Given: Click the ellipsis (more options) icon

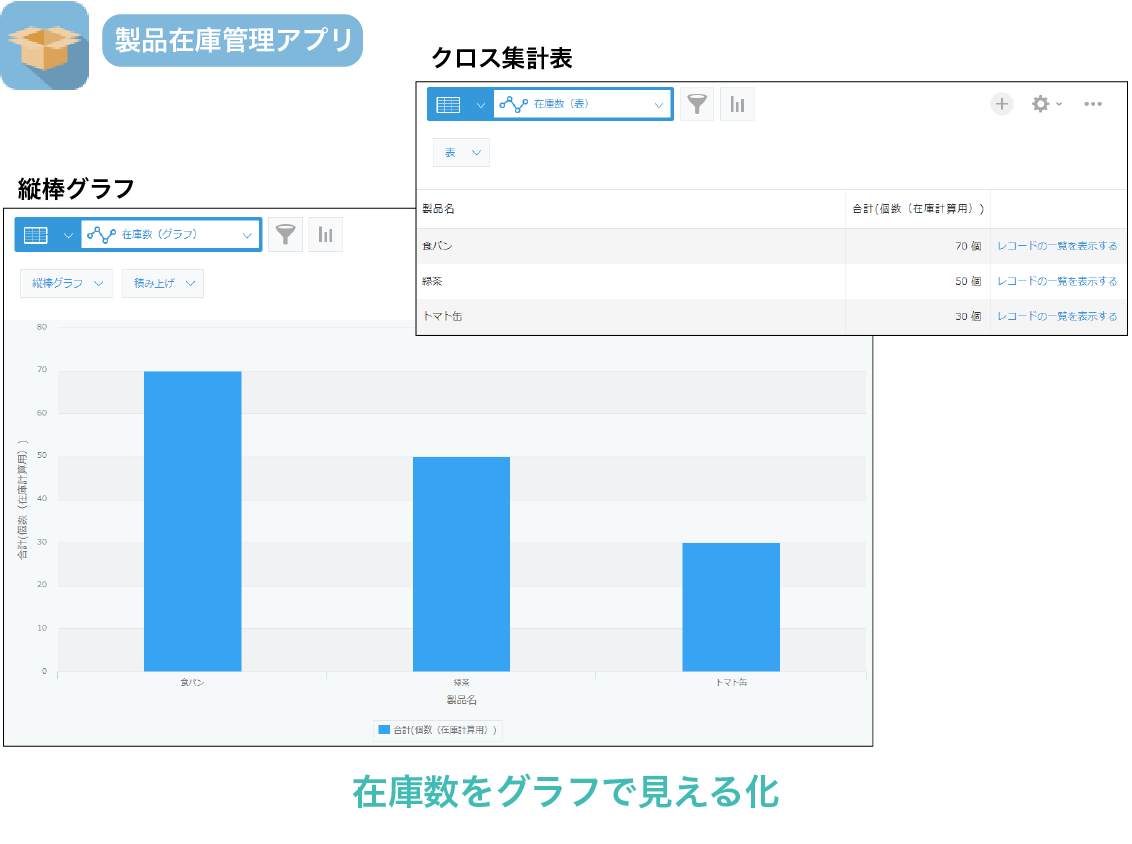Looking at the screenshot, I should pyautogui.click(x=1092, y=103).
